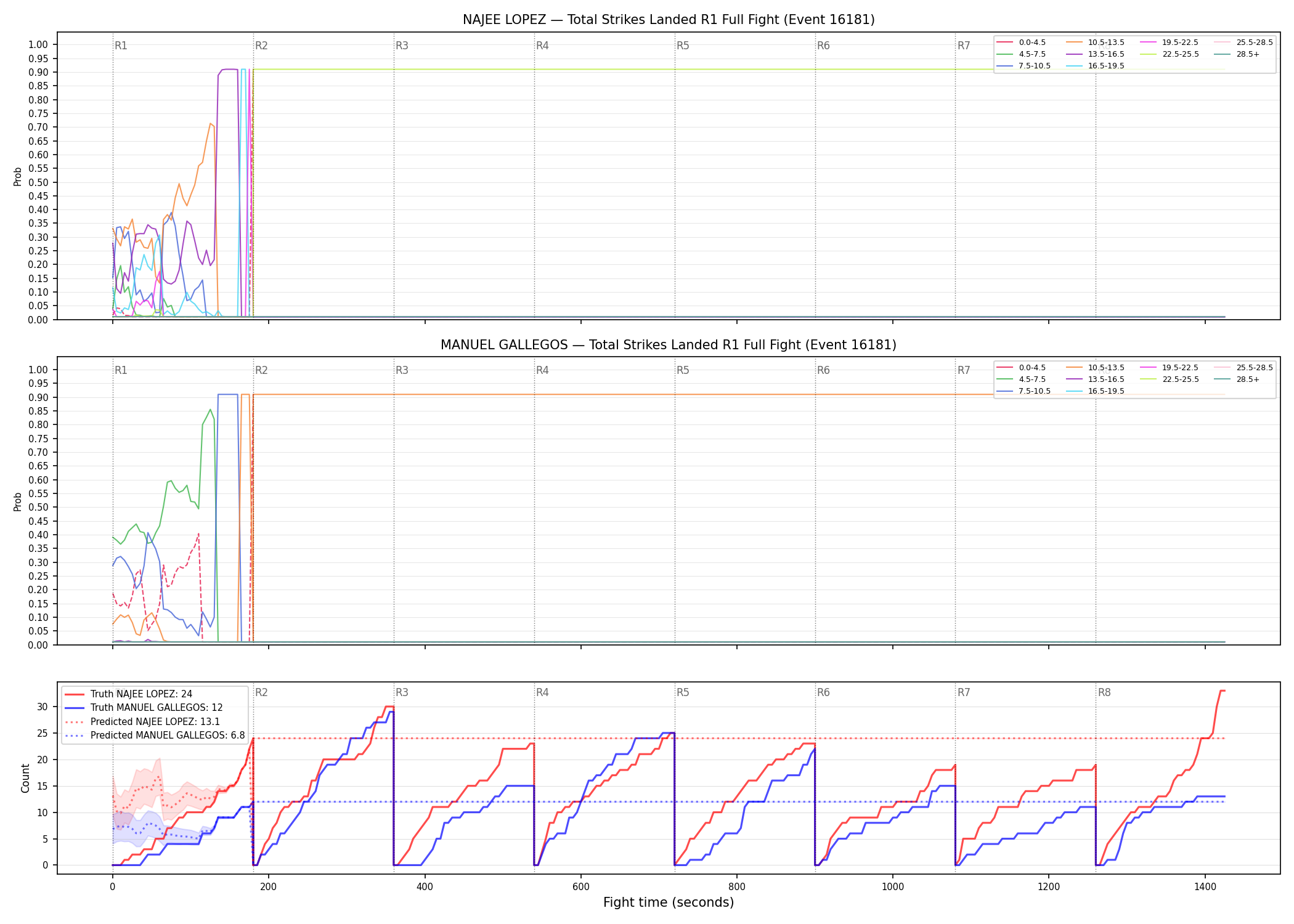
Task: Click the 1.00 tick on NAJEE LOPEZ chart
Action: [38, 44]
